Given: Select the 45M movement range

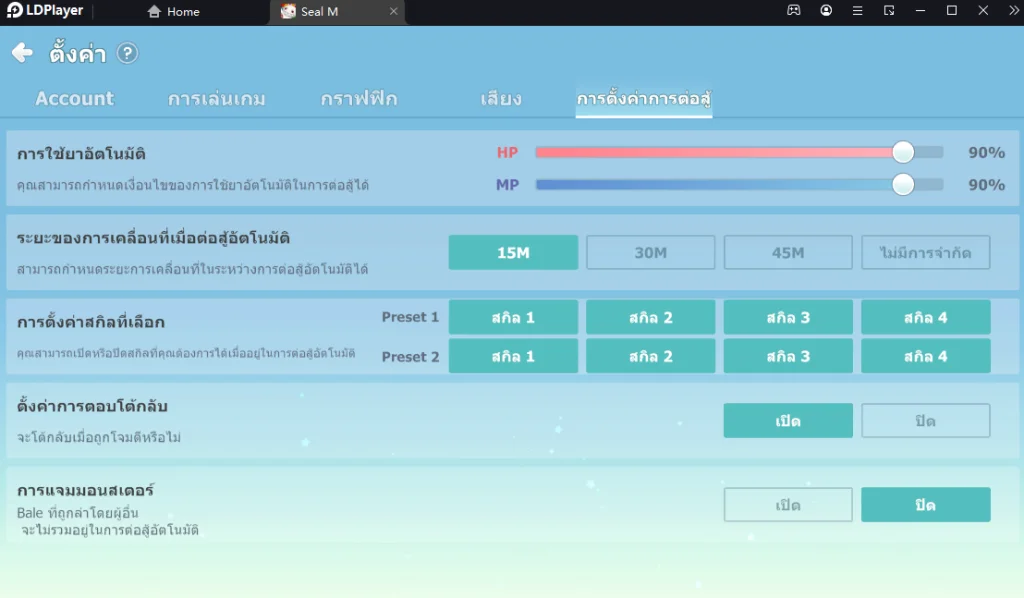Looking at the screenshot, I should (788, 253).
